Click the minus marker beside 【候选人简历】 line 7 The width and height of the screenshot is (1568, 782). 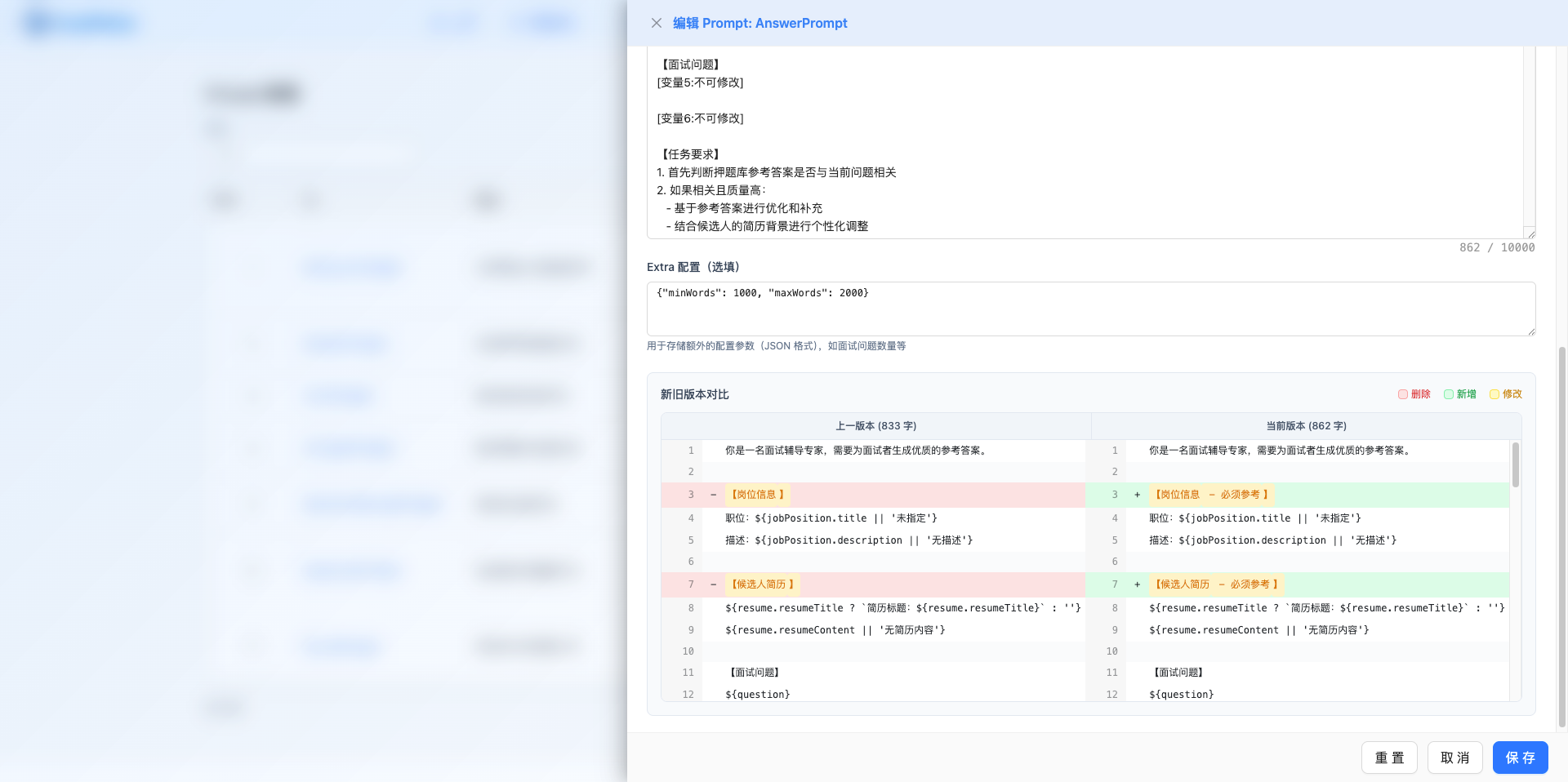pos(712,584)
